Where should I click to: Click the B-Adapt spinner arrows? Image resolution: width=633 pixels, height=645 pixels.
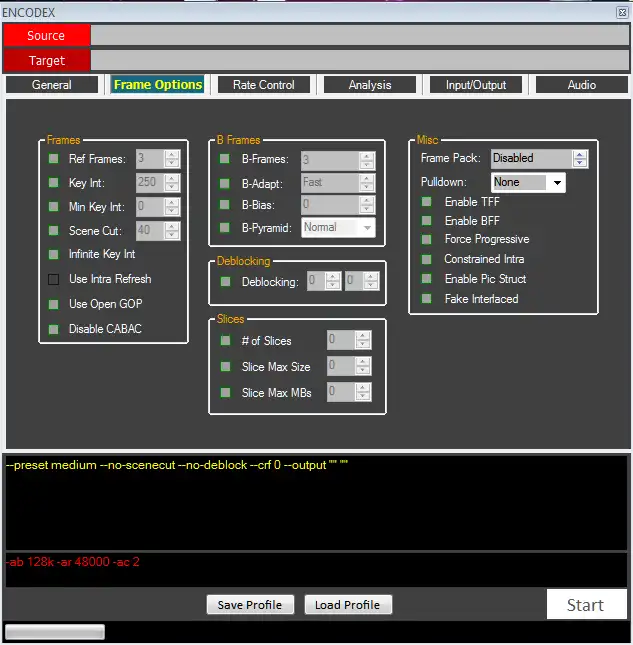pyautogui.click(x=366, y=183)
